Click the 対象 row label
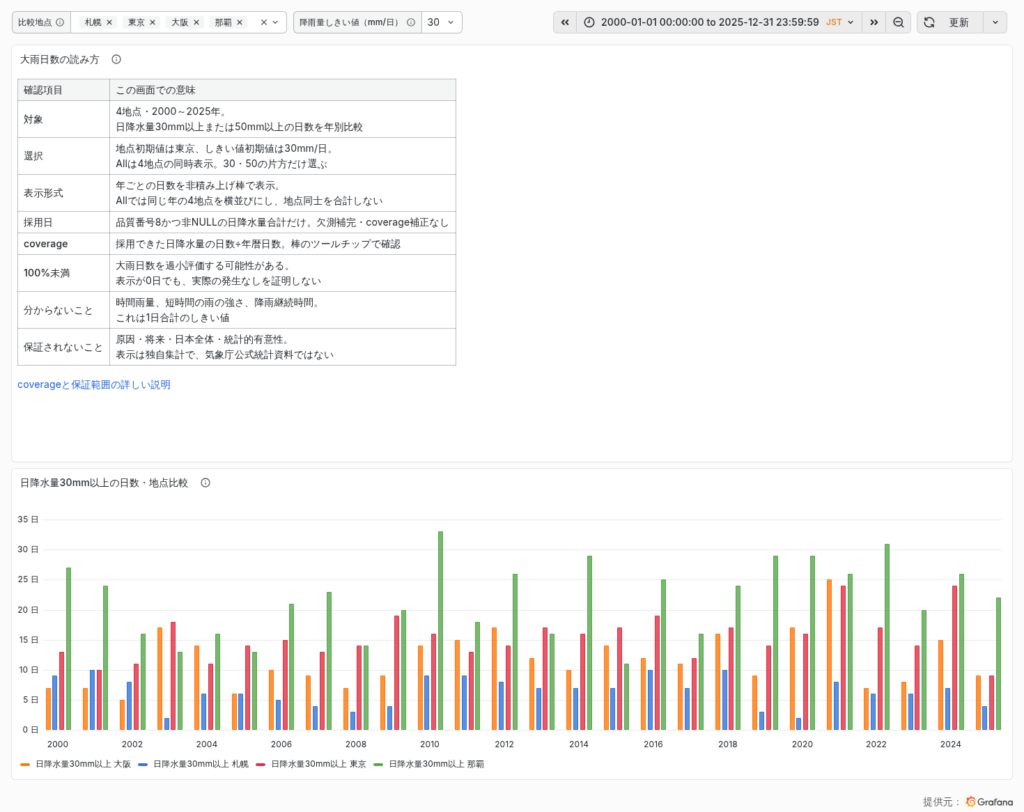 33,119
